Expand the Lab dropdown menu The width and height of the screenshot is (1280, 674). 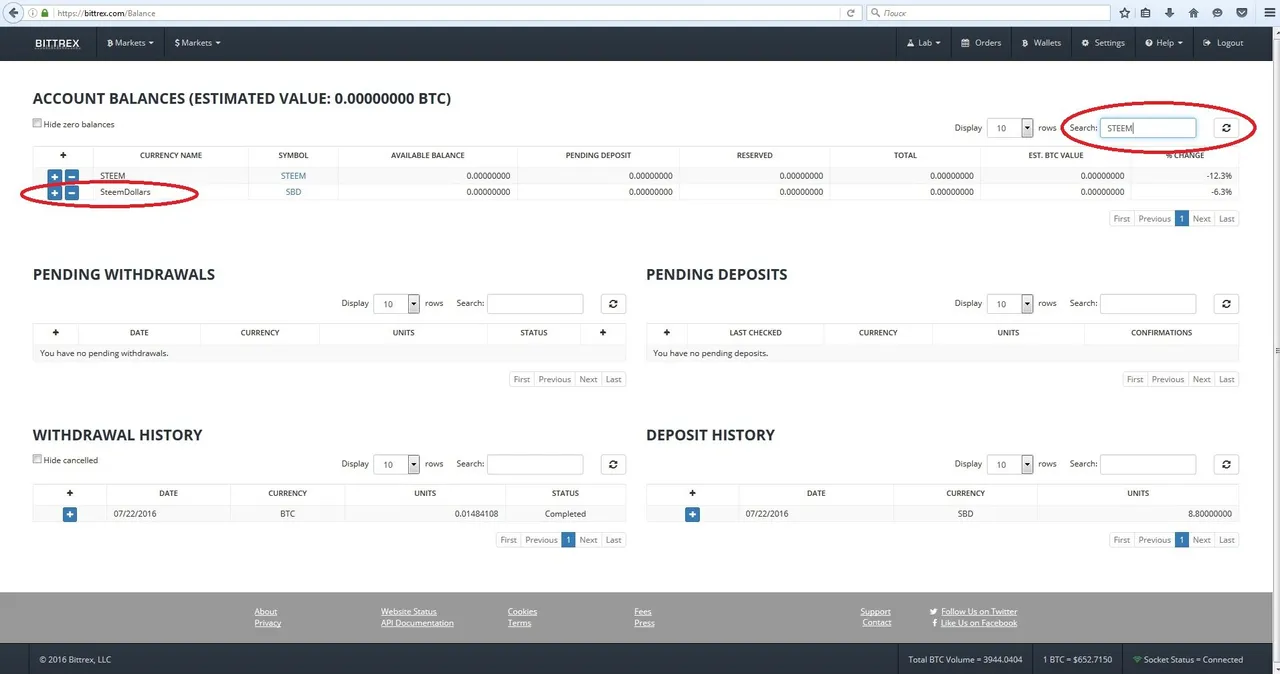[923, 43]
